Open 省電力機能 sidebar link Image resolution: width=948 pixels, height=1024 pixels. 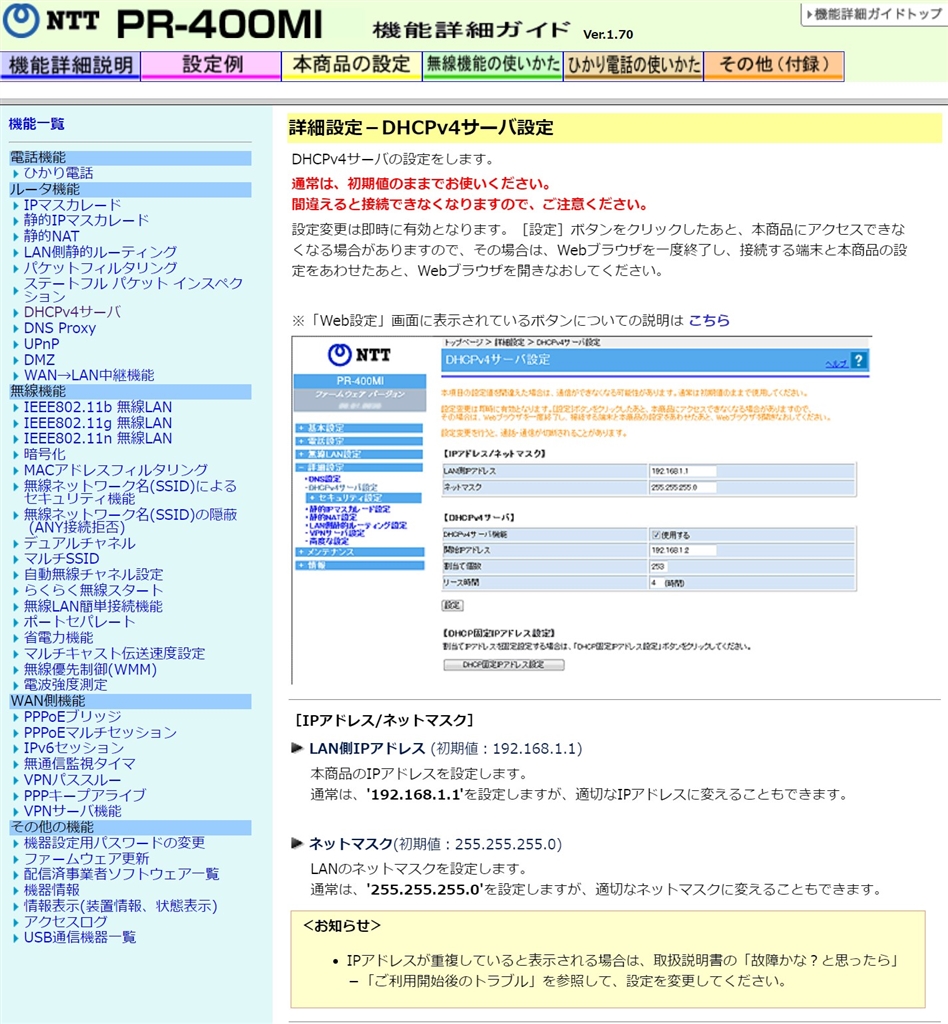click(x=58, y=637)
